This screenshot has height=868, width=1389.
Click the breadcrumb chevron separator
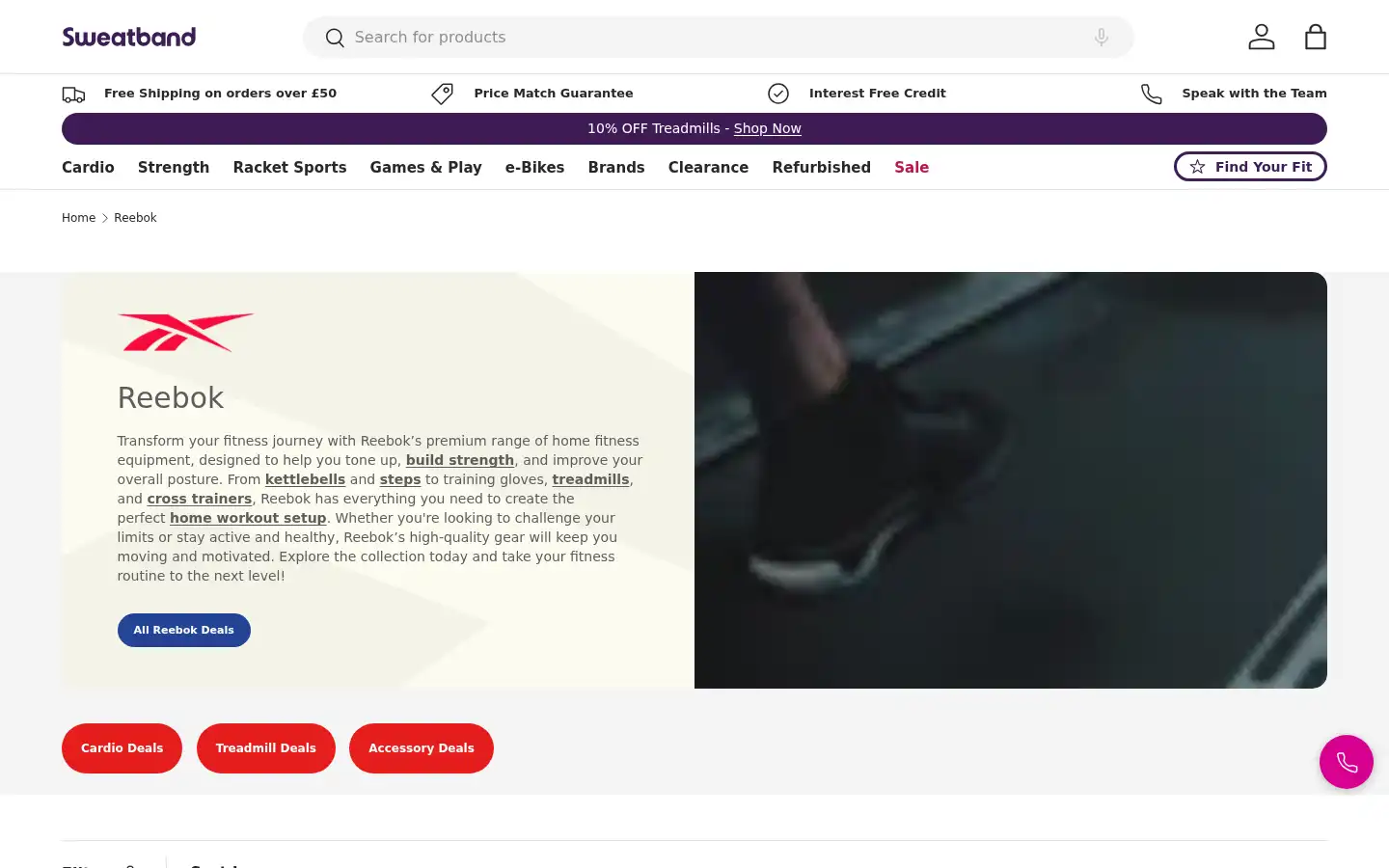(105, 218)
